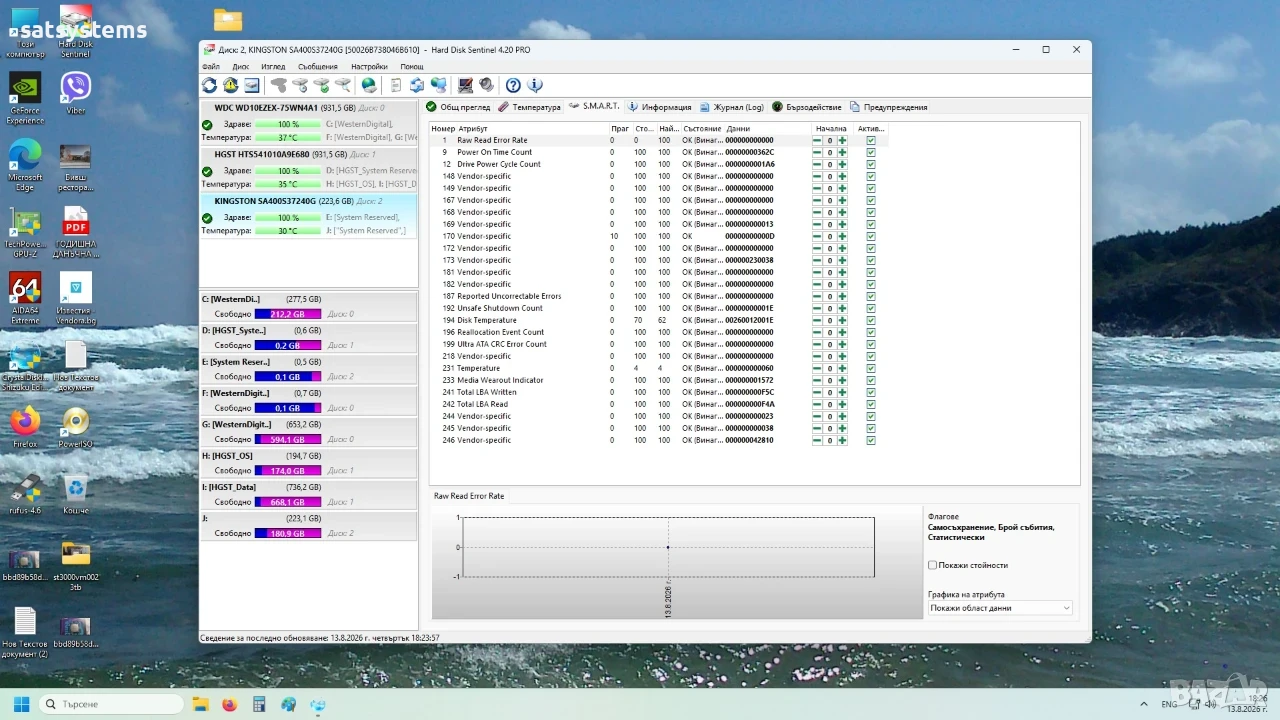The image size is (1280, 720).
Task: Uncheck Active box for Raw Read Error Rate
Action: (871, 140)
